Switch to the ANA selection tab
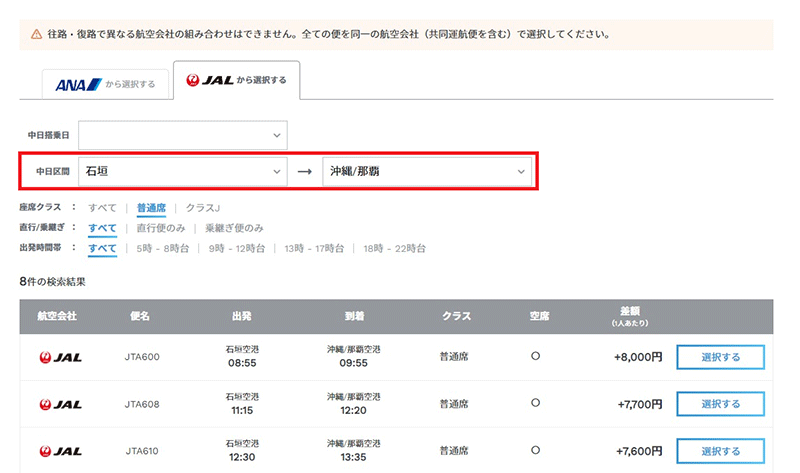800x473 pixels. coord(105,84)
